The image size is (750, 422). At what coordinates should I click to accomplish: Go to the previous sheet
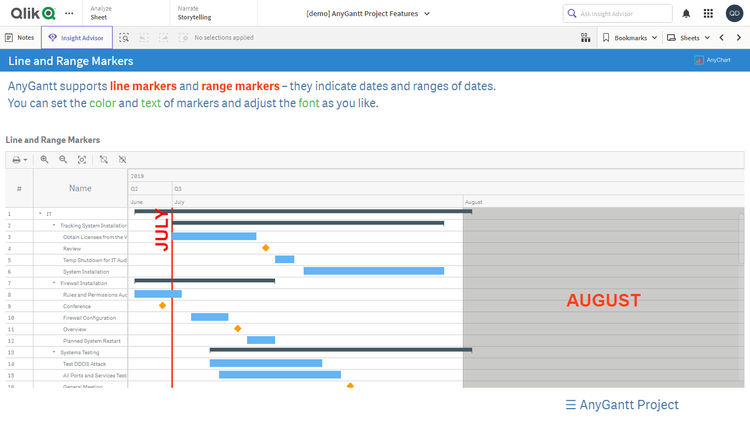click(x=722, y=37)
